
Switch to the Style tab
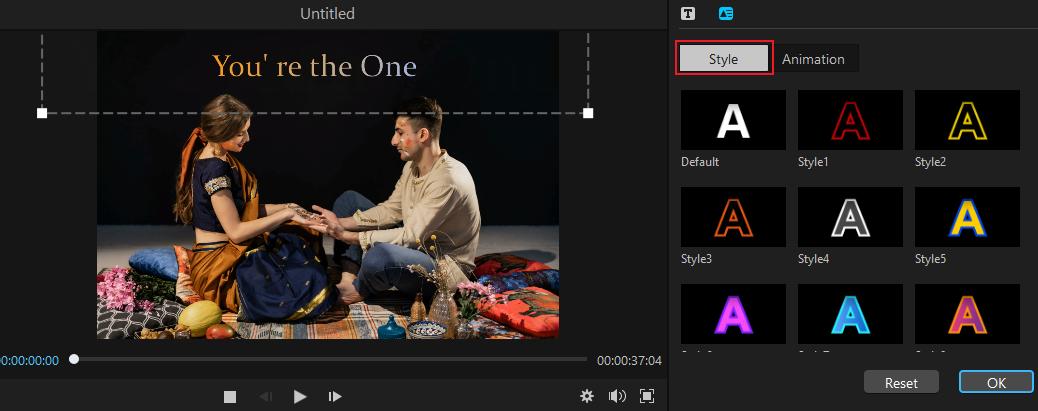pos(724,59)
